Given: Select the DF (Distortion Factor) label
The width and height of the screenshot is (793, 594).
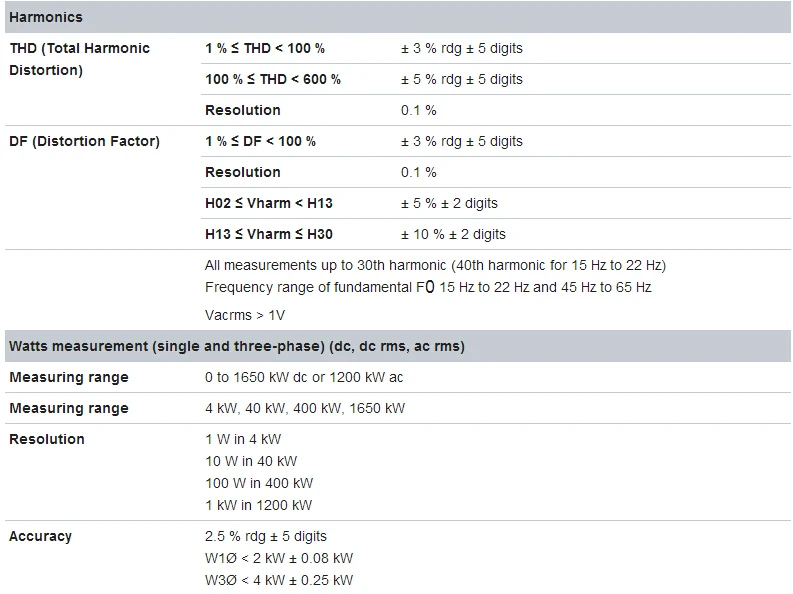Looking at the screenshot, I should click(84, 141).
